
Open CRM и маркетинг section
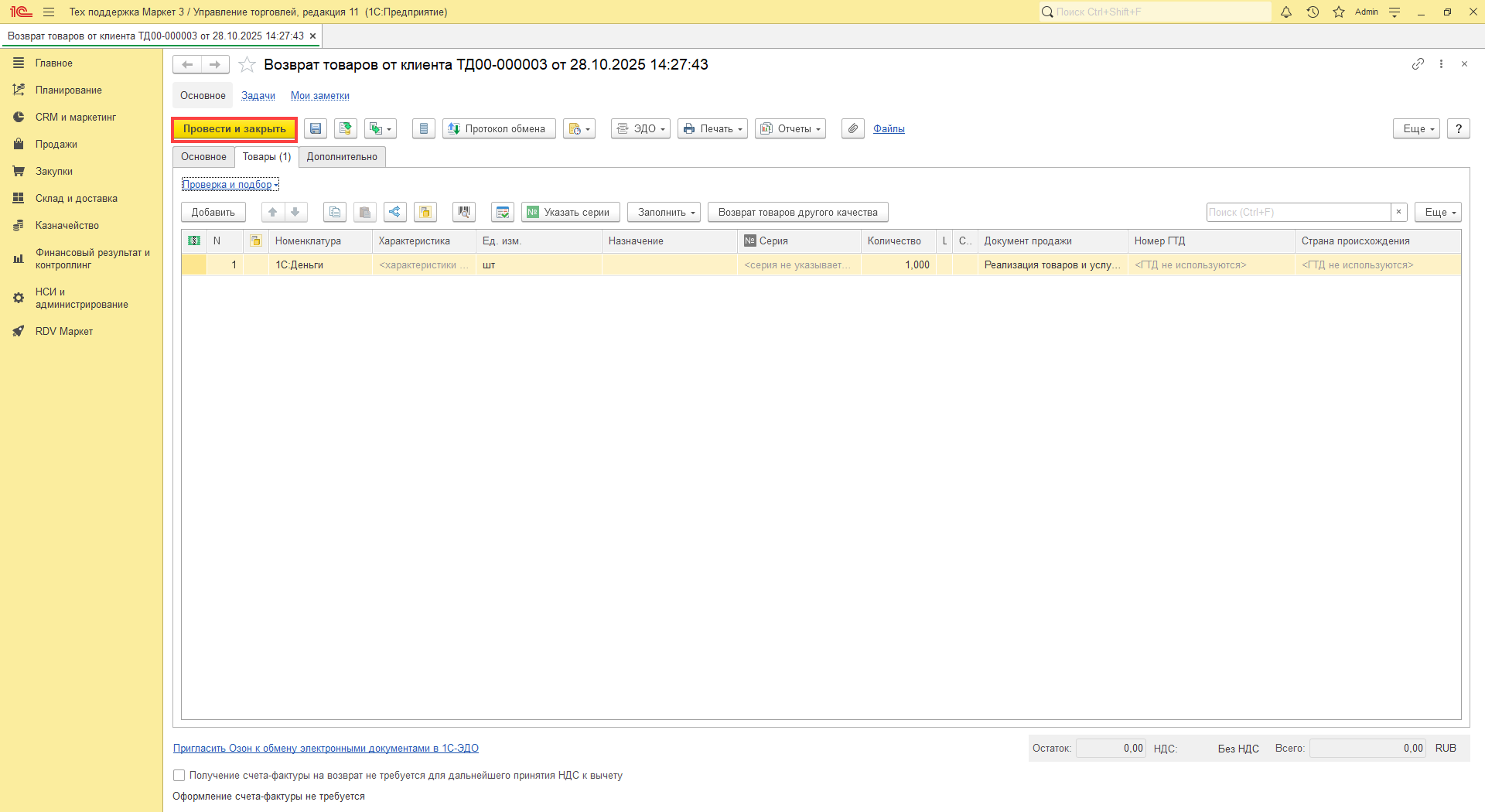pos(76,117)
